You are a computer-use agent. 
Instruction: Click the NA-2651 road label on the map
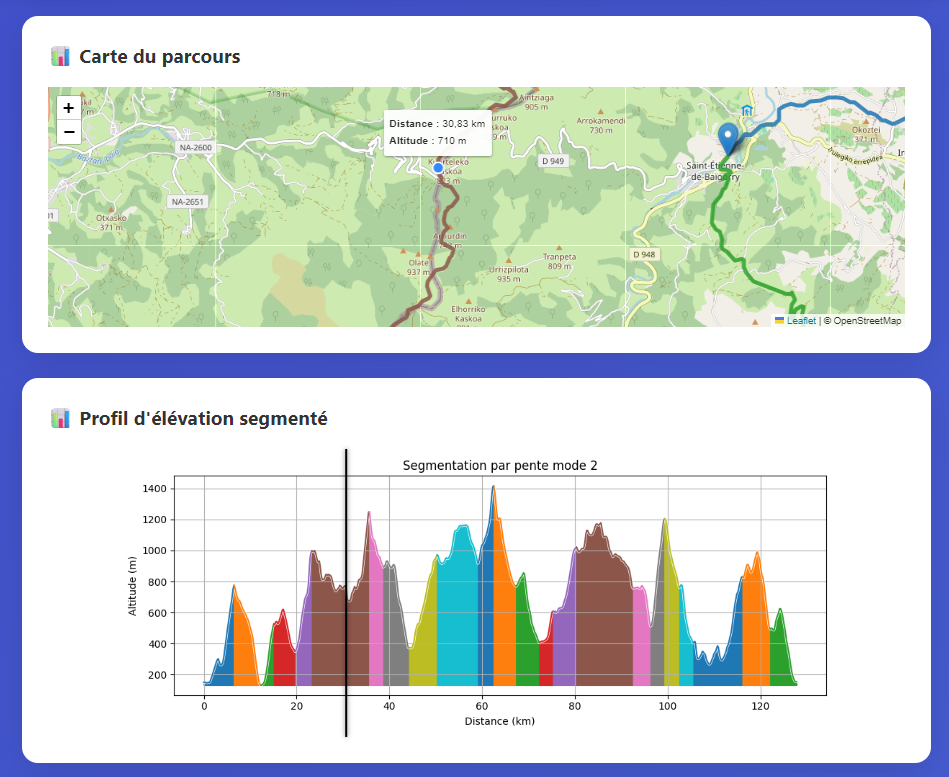188,202
